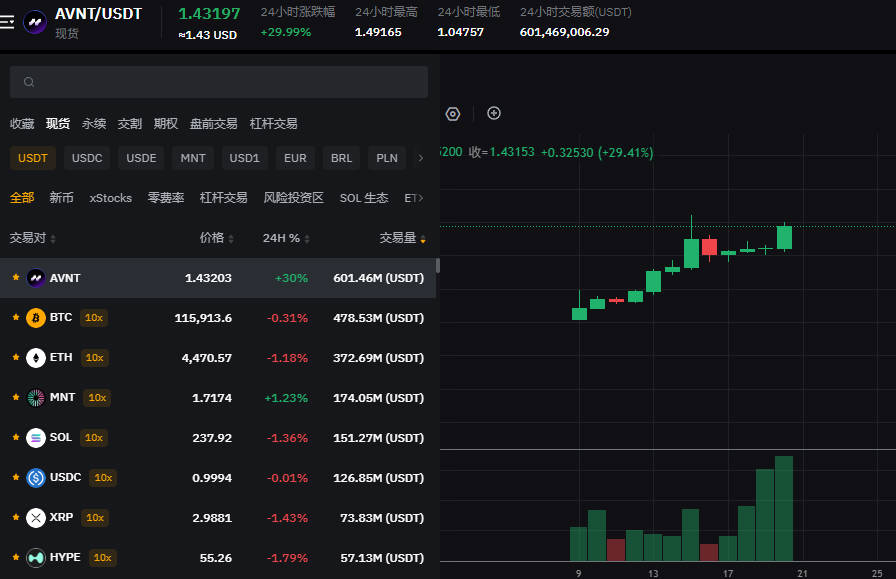This screenshot has height=579, width=896.
Task: Select USDT quote currency
Action: point(33,158)
